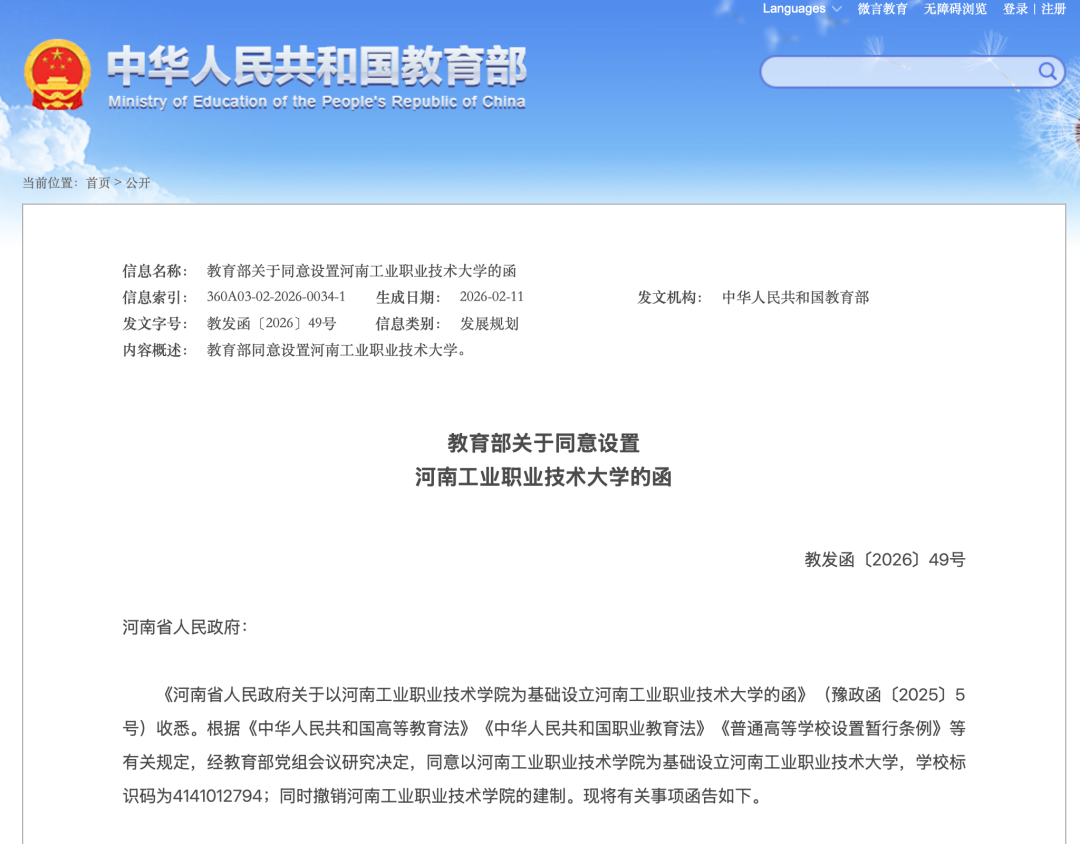Click 注册 to register
The height and width of the screenshot is (844, 1080).
1054,9
